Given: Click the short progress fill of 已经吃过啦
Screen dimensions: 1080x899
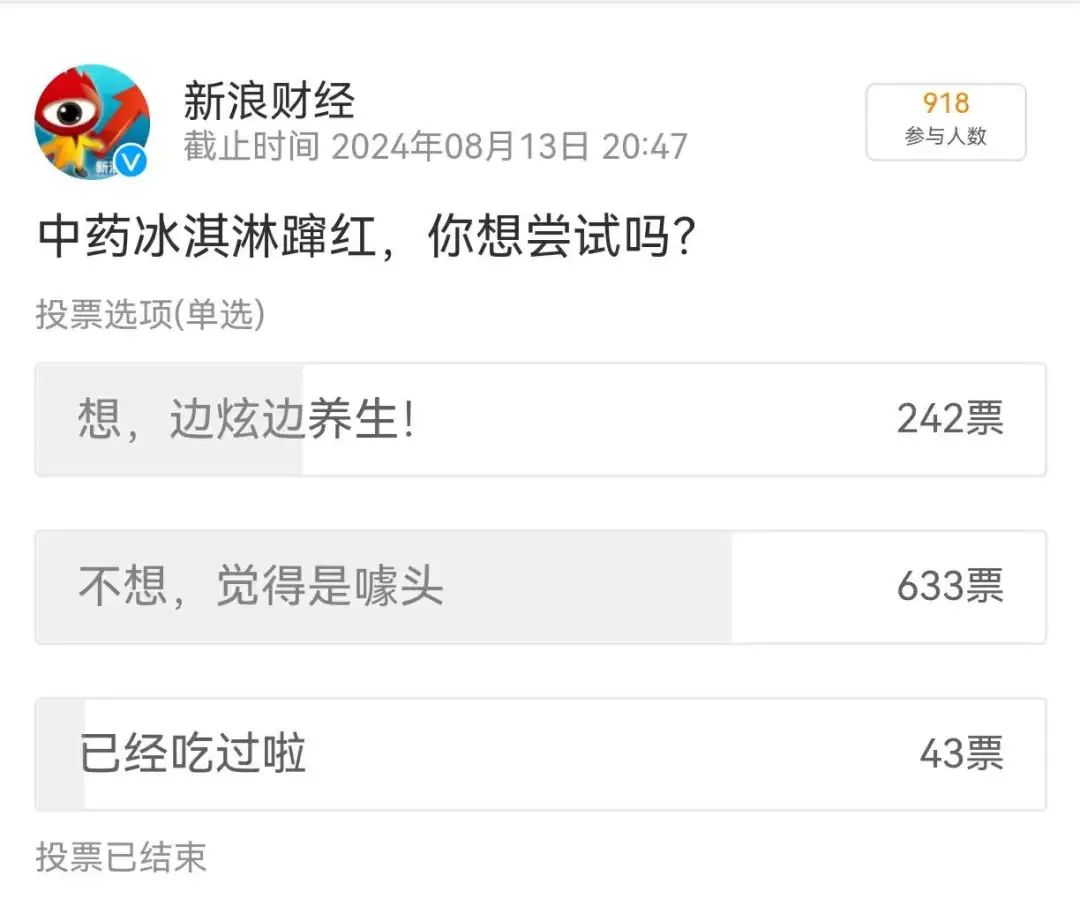Looking at the screenshot, I should [61, 754].
